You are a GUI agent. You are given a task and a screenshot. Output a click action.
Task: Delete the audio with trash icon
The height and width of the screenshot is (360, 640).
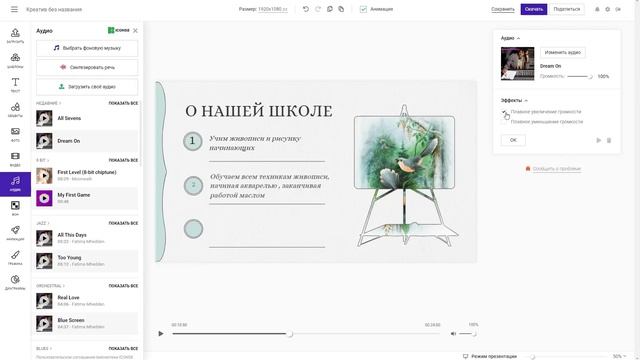click(609, 140)
